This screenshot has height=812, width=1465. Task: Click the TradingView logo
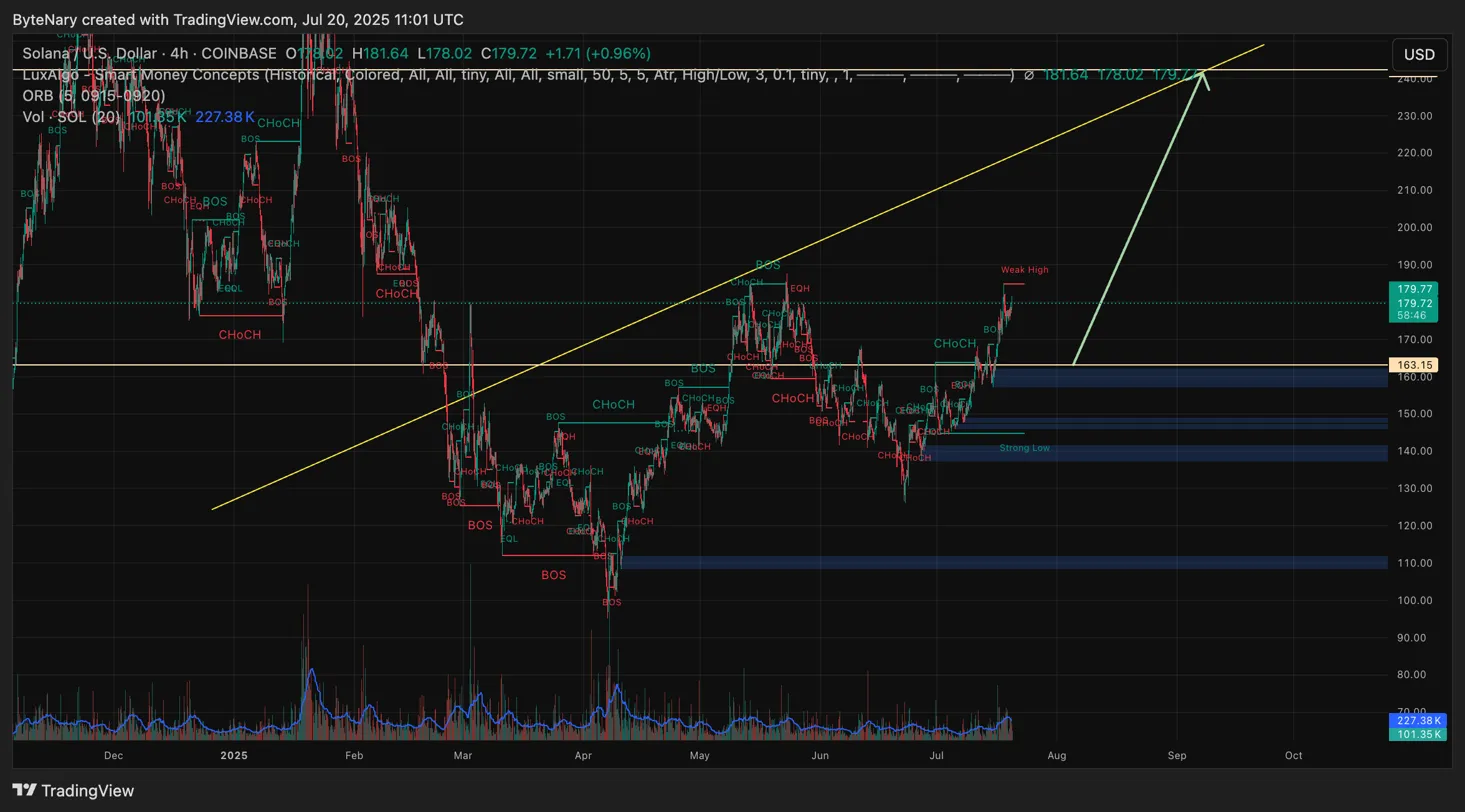[x=74, y=790]
